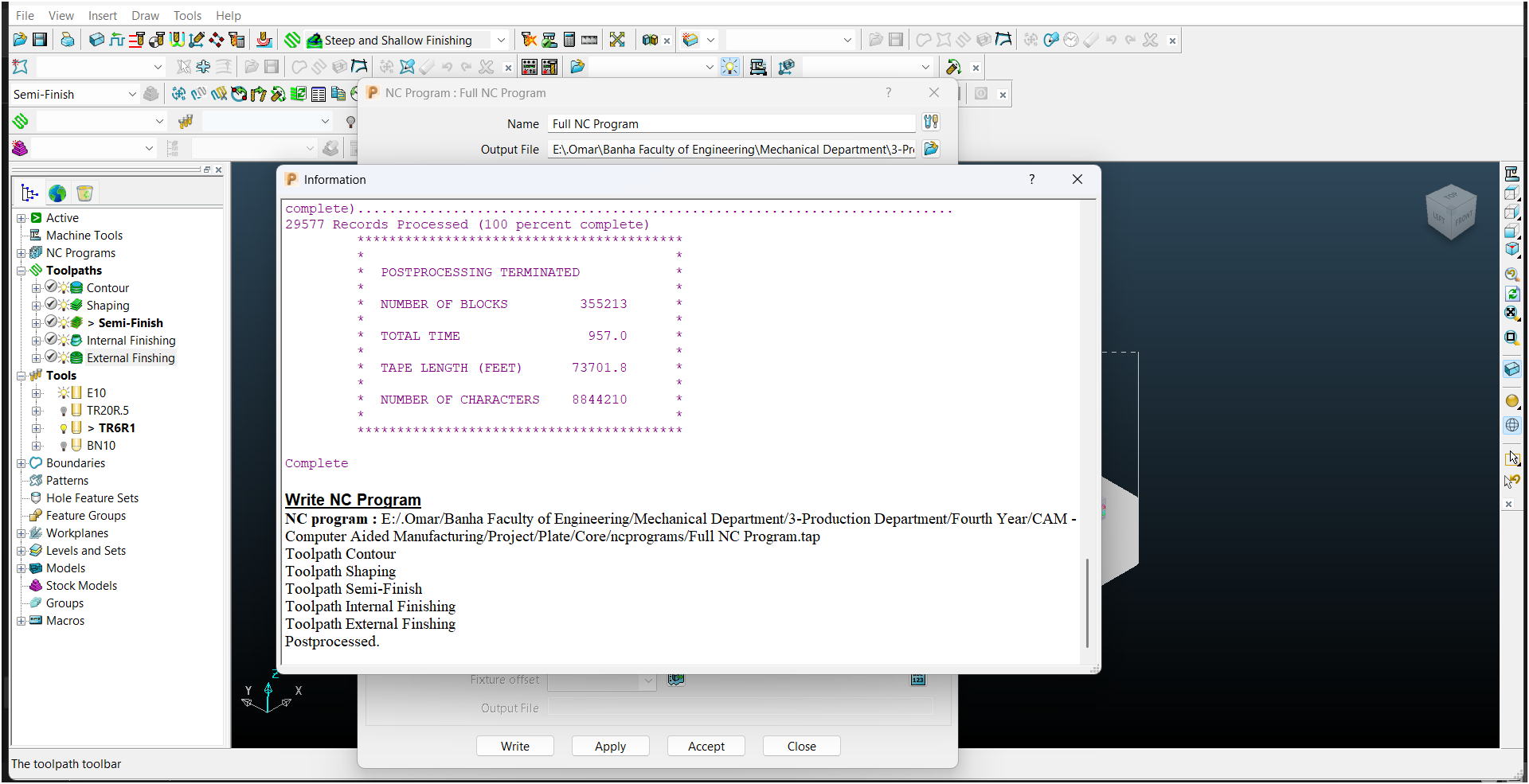Click the NC Program dialog help question mark
This screenshot has width=1529, height=784.
[x=889, y=92]
